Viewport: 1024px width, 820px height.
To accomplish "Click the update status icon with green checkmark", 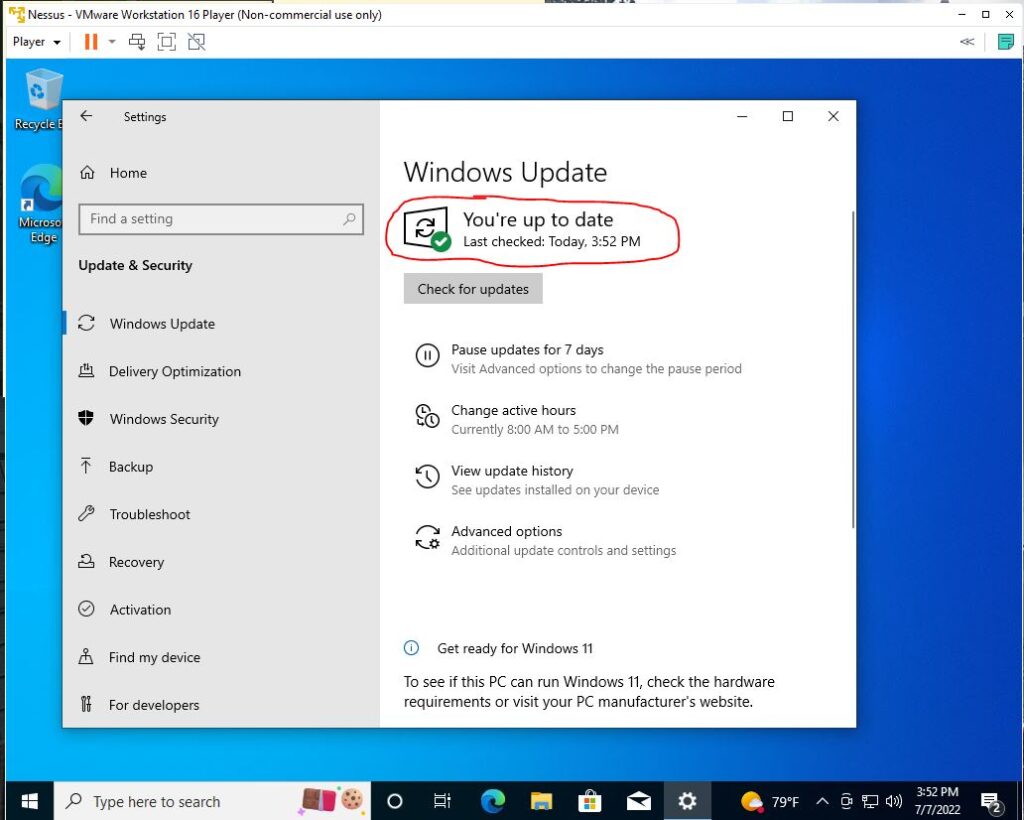I will click(x=428, y=229).
